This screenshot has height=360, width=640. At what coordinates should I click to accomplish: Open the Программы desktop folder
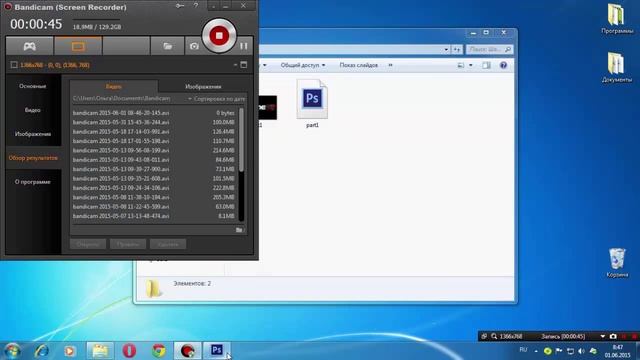[x=617, y=19]
